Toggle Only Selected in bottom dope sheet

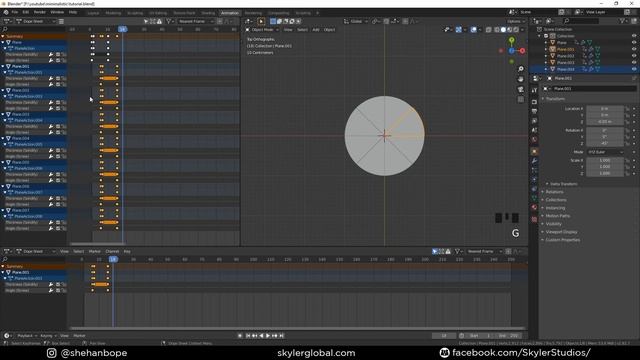435,251
